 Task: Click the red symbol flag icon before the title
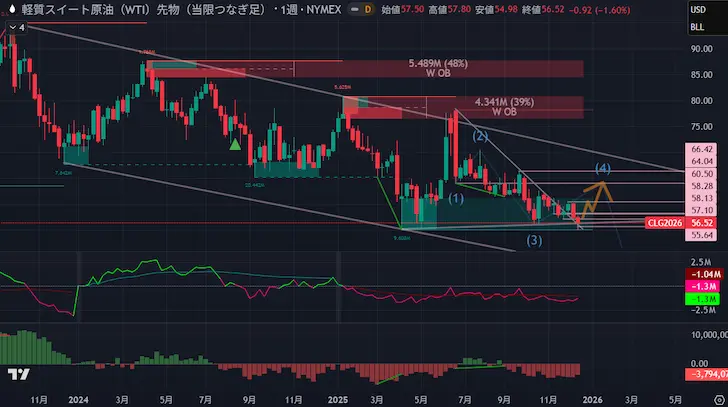[10, 8]
